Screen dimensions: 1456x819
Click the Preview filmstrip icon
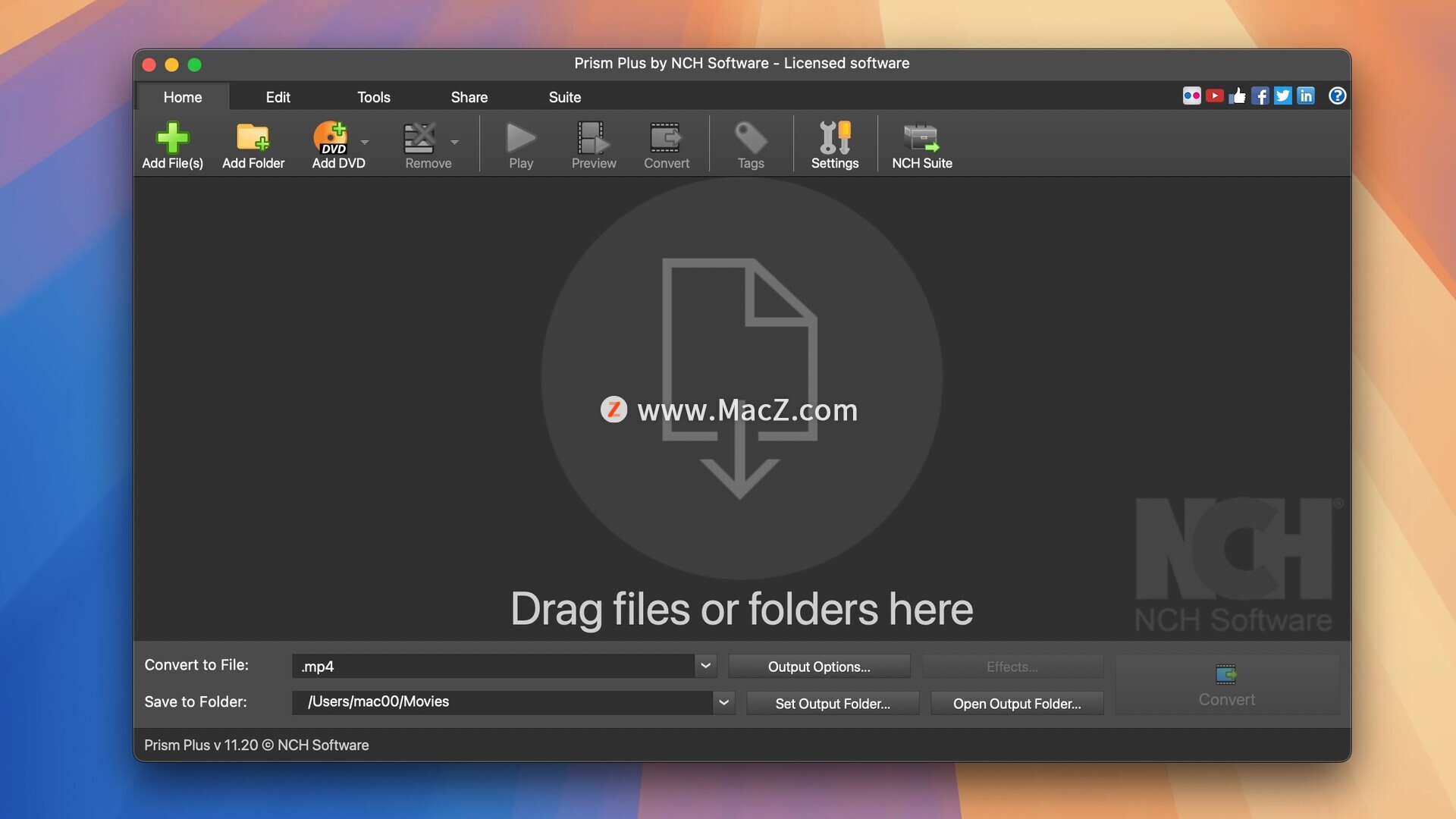pyautogui.click(x=593, y=137)
